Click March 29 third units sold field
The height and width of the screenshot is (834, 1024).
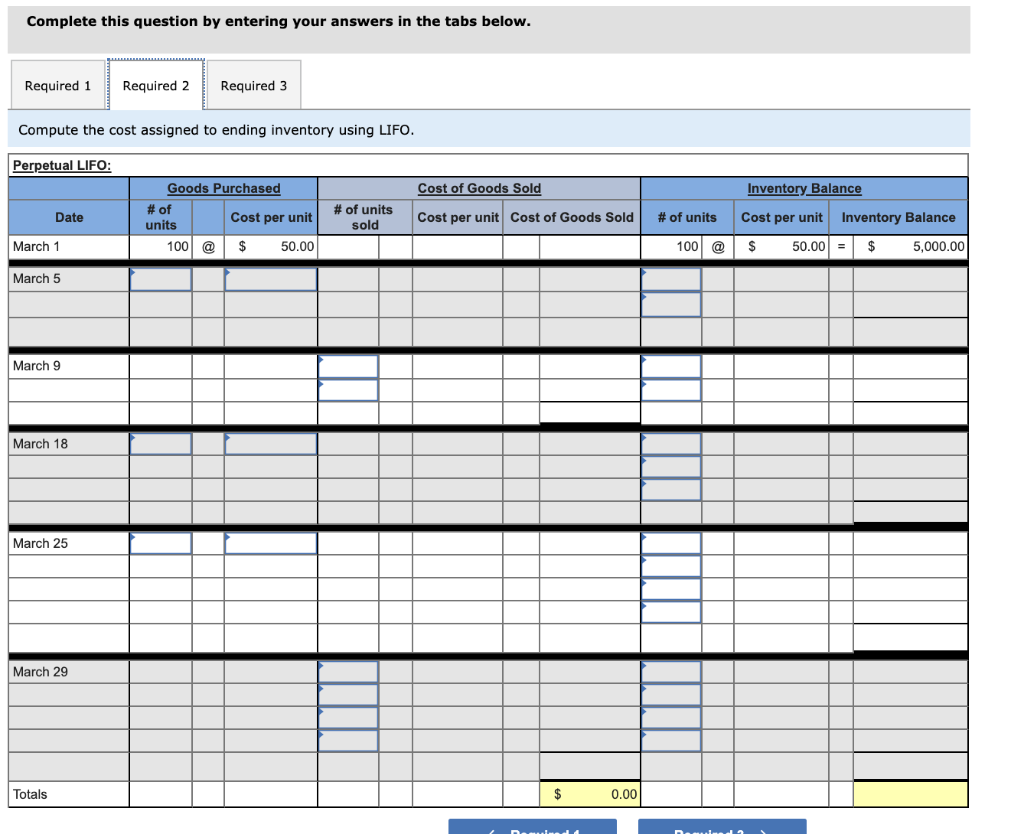348,718
